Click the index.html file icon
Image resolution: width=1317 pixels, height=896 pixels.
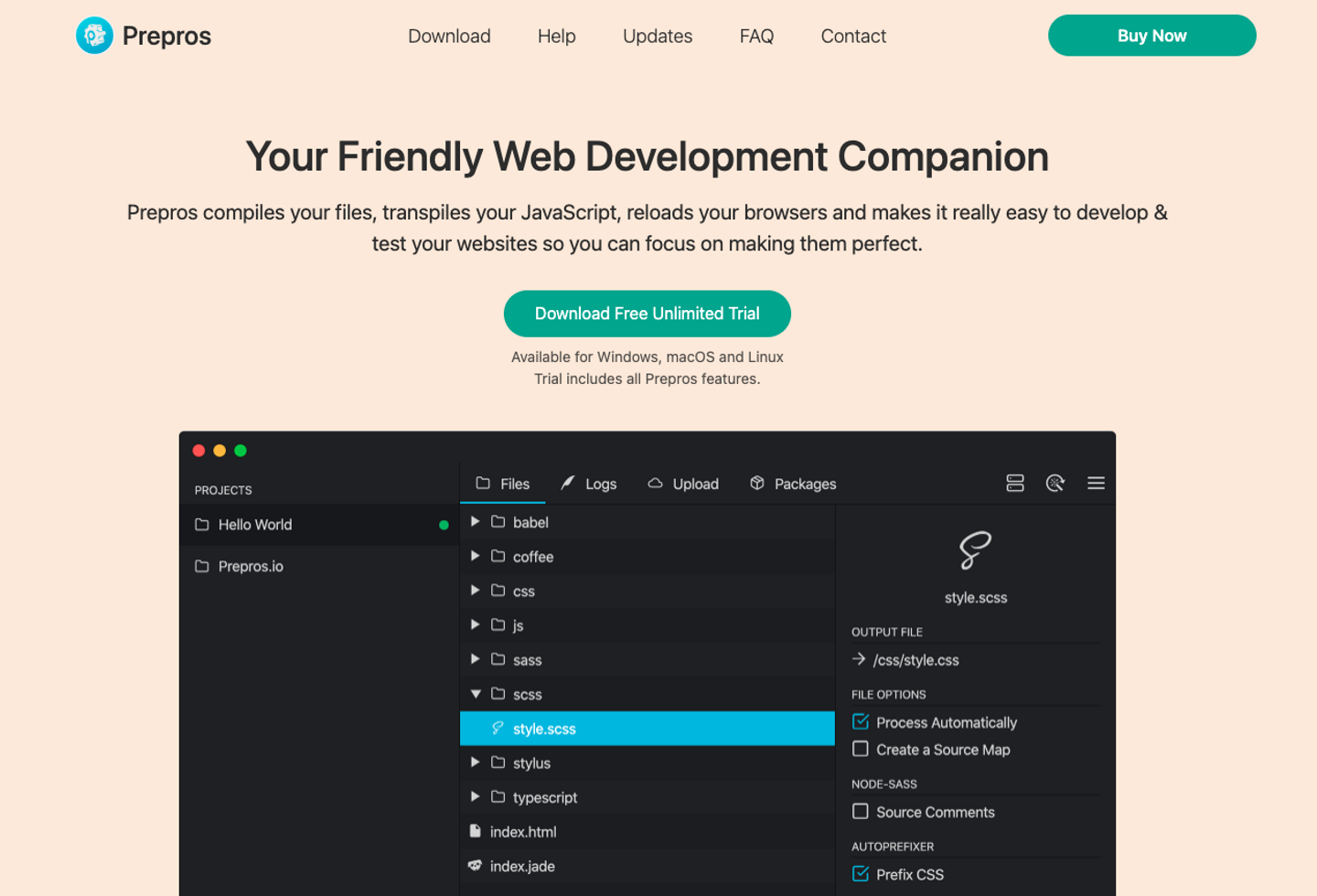point(475,831)
